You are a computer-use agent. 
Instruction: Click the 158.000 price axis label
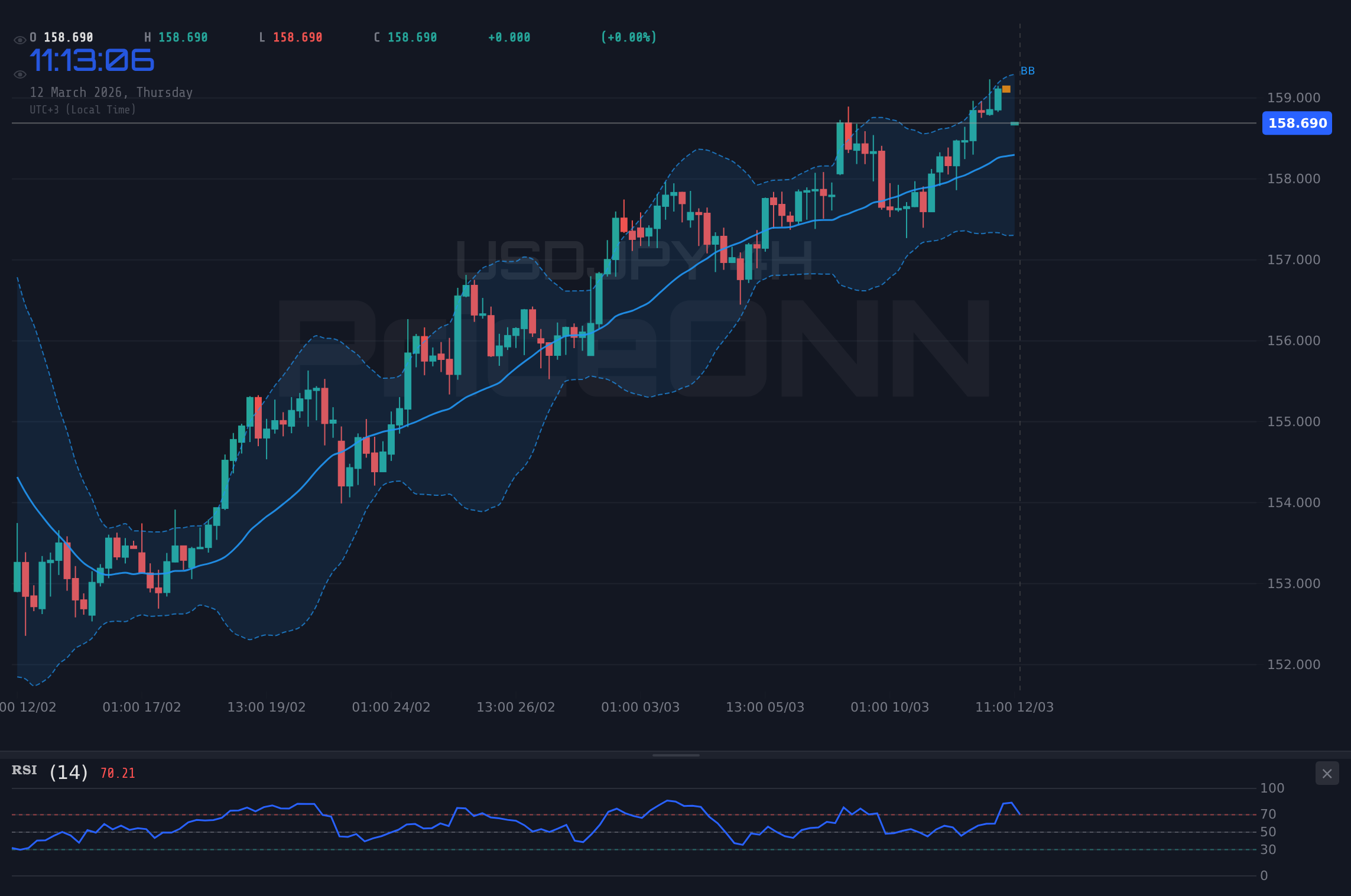(x=1294, y=178)
